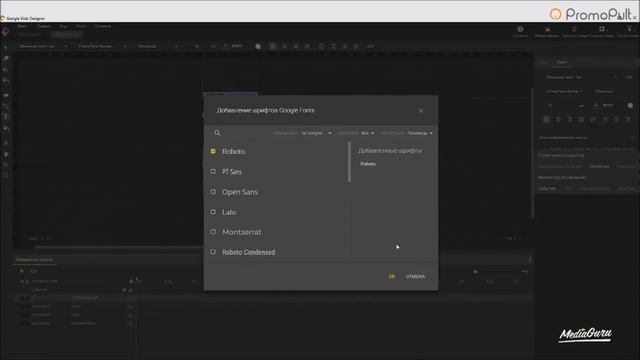The image size is (640, 360).
Task: Check the Montserrat font checkbox
Action: (x=213, y=232)
